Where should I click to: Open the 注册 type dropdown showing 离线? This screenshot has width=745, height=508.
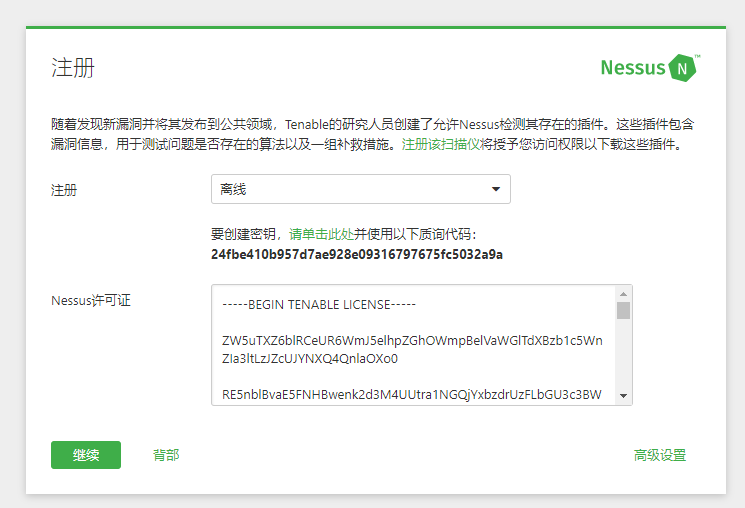[361, 189]
